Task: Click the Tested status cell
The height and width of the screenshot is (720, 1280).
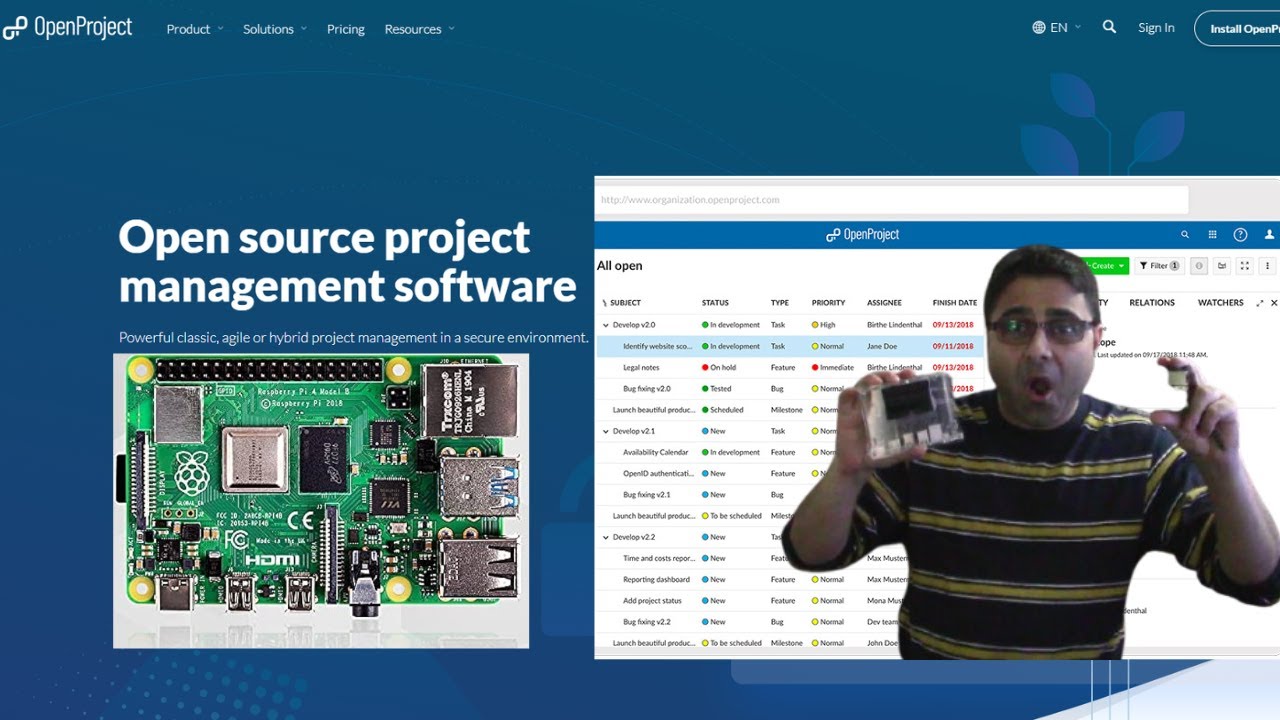Action: click(717, 389)
